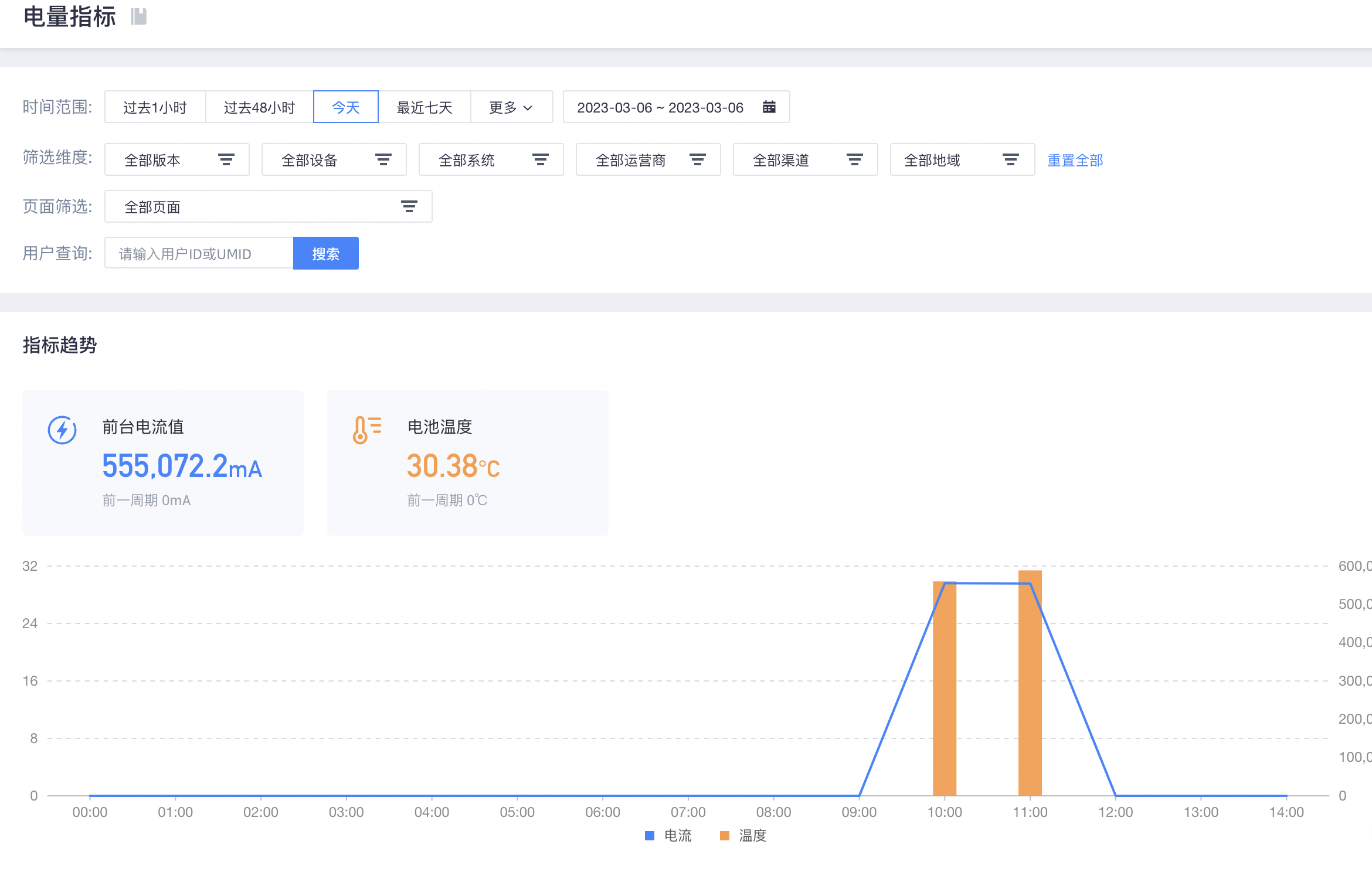The height and width of the screenshot is (872, 1372).
Task: Open the 全部运营商 filter dropdown
Action: coord(648,159)
